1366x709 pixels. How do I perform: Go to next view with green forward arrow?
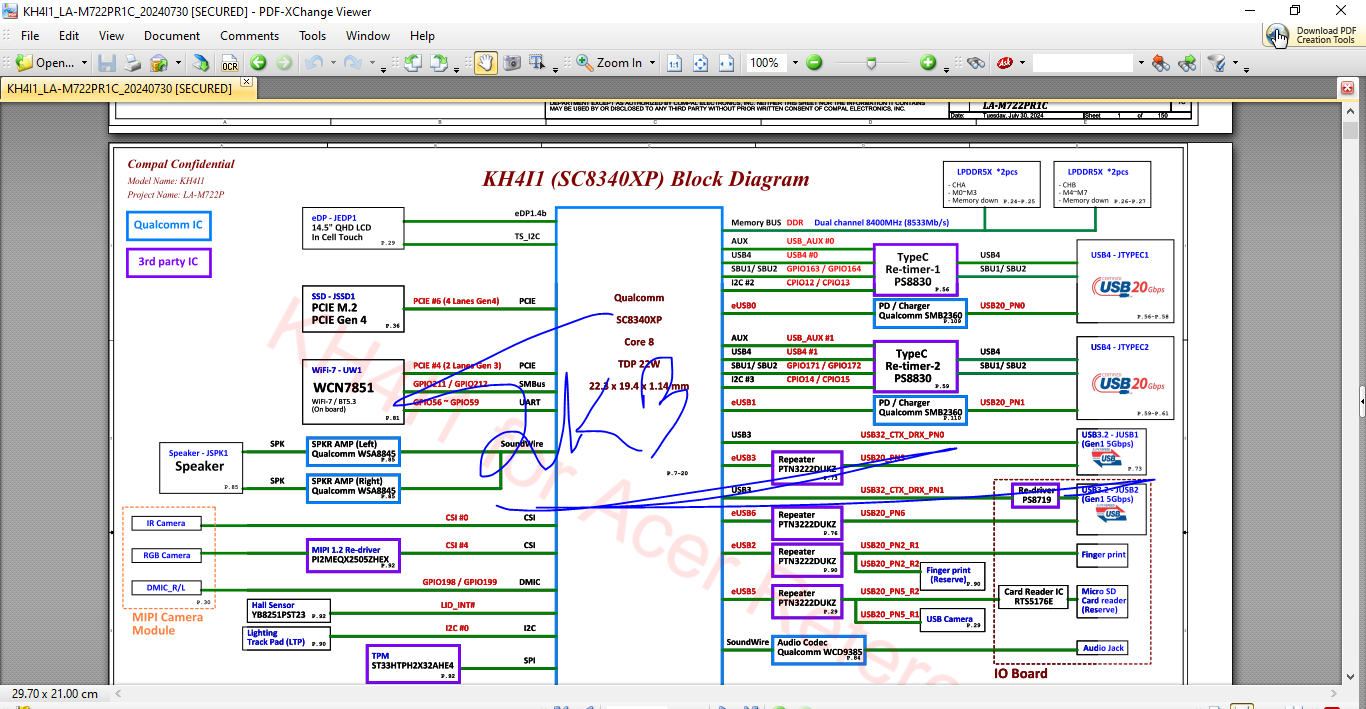(x=284, y=62)
